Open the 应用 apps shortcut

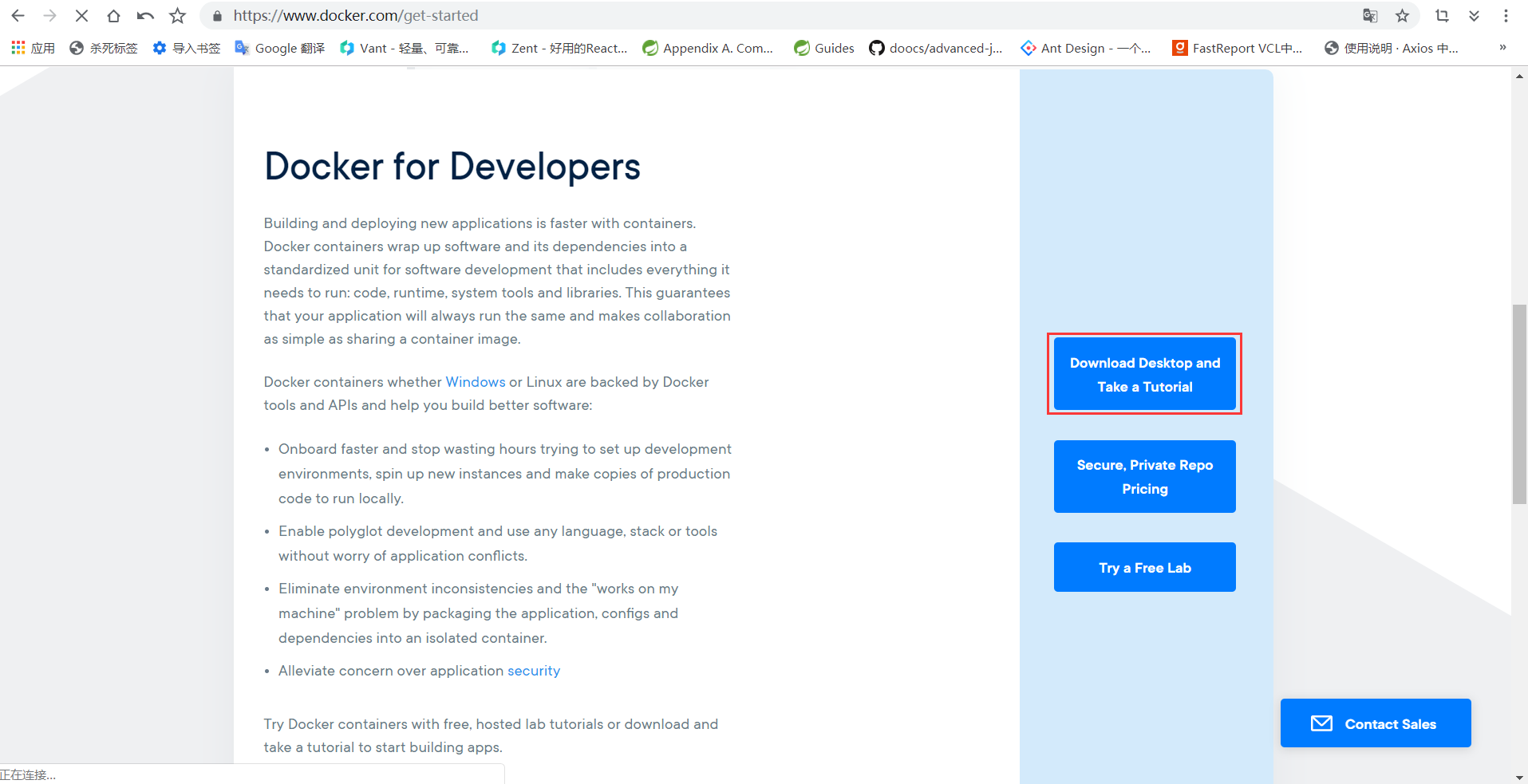pyautogui.click(x=33, y=48)
